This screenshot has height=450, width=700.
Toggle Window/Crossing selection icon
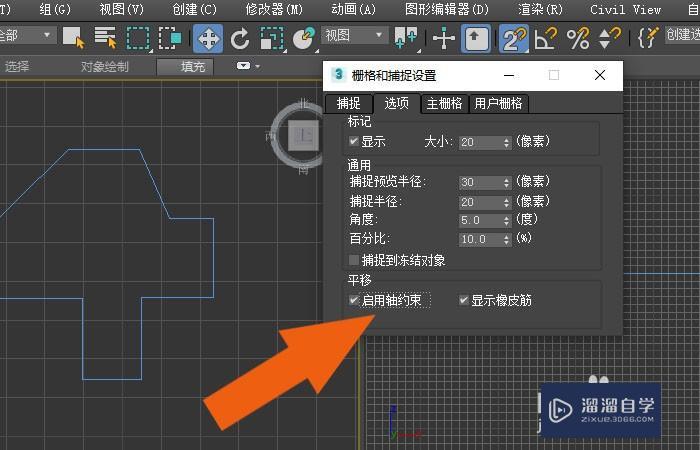(x=170, y=38)
